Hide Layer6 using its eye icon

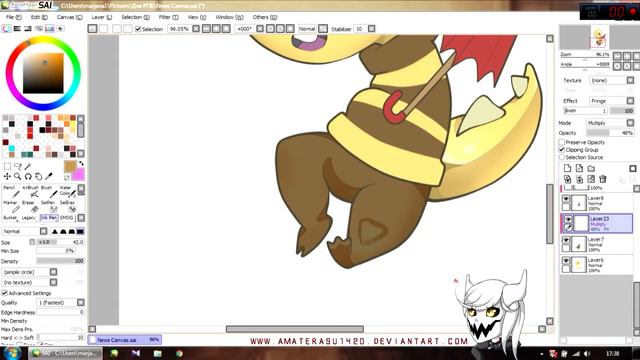[x=566, y=260]
